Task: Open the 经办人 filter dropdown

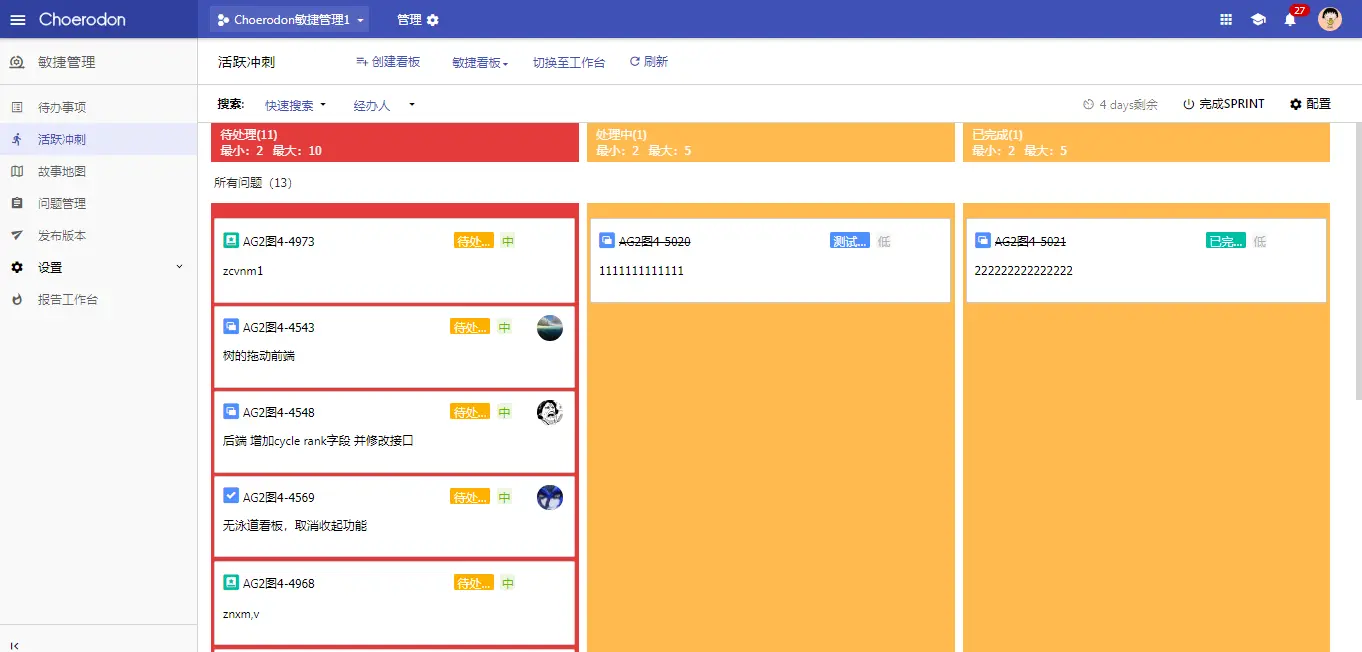Action: click(383, 105)
